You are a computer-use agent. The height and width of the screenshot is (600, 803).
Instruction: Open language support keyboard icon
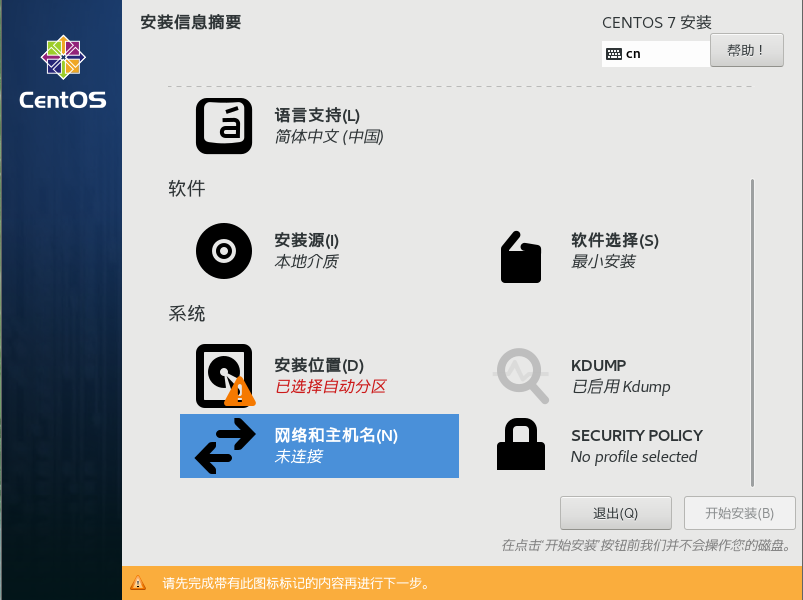coord(224,126)
